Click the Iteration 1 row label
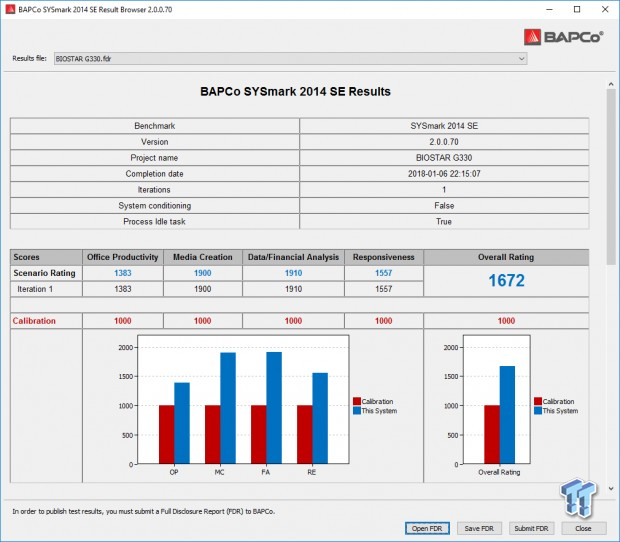The height and width of the screenshot is (542, 620). pyautogui.click(x=35, y=289)
